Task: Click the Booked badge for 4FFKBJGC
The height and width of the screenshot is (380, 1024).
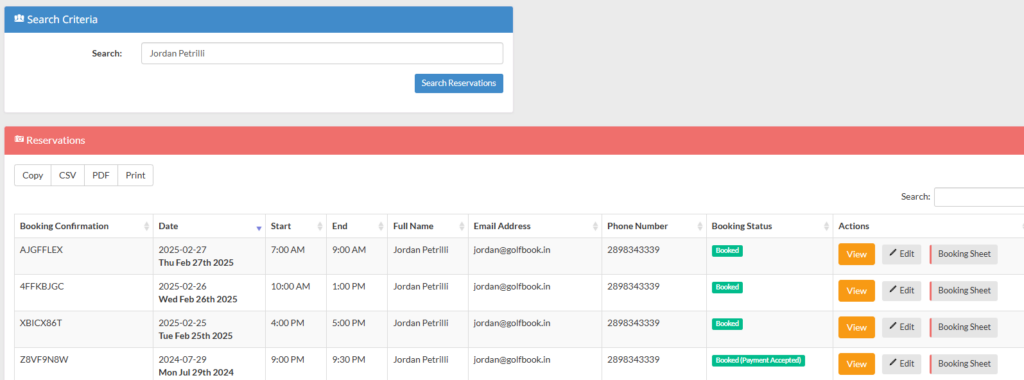Action: pyautogui.click(x=727, y=287)
